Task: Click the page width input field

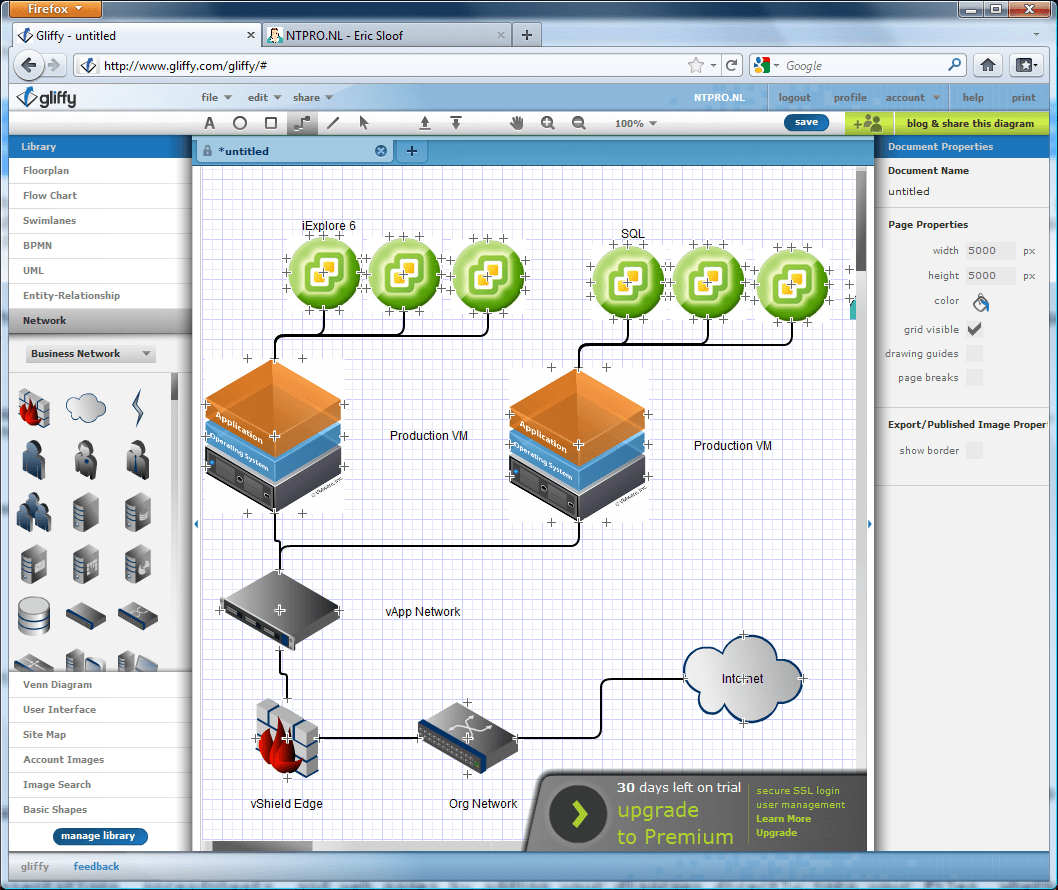Action: tap(990, 251)
